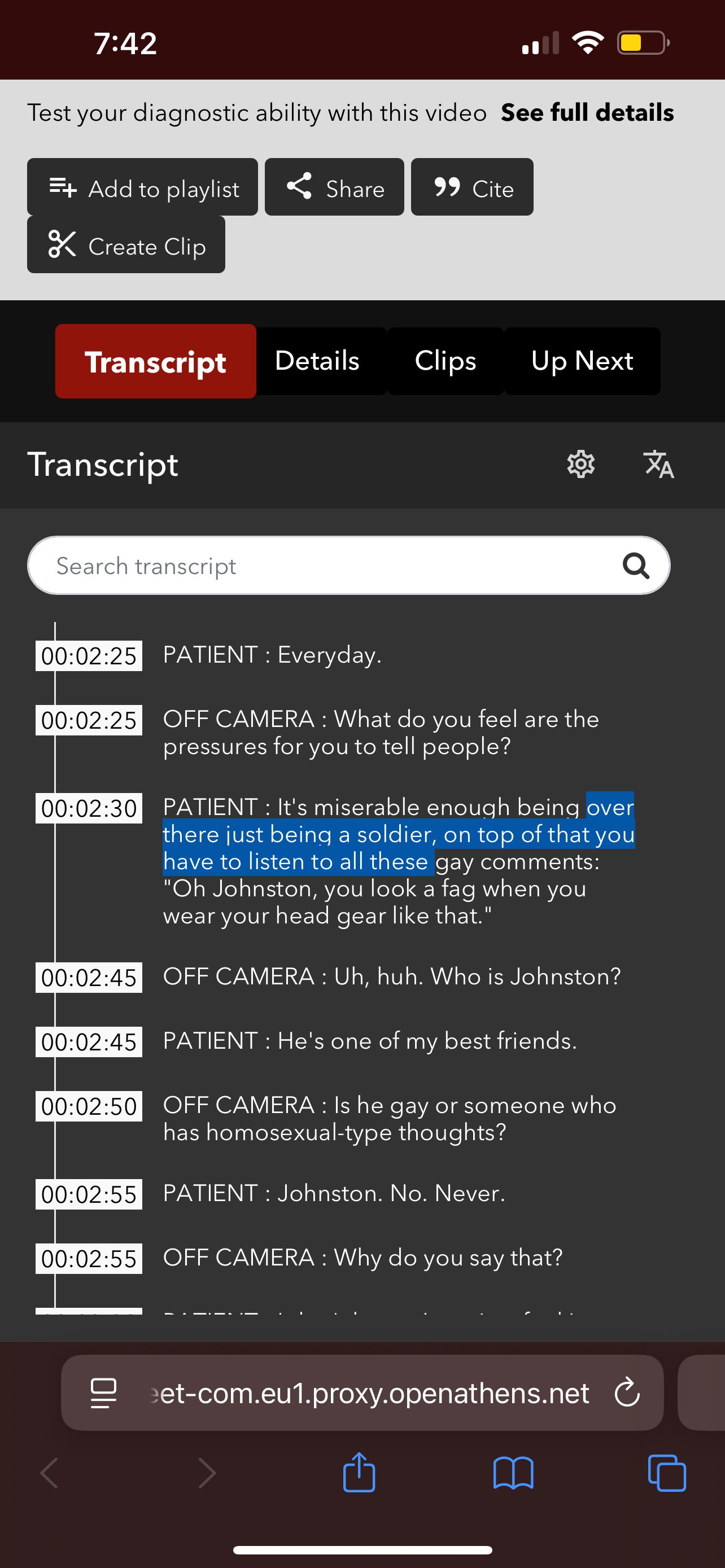Tap the search magnifier icon
The width and height of the screenshot is (725, 1568).
coord(636,566)
